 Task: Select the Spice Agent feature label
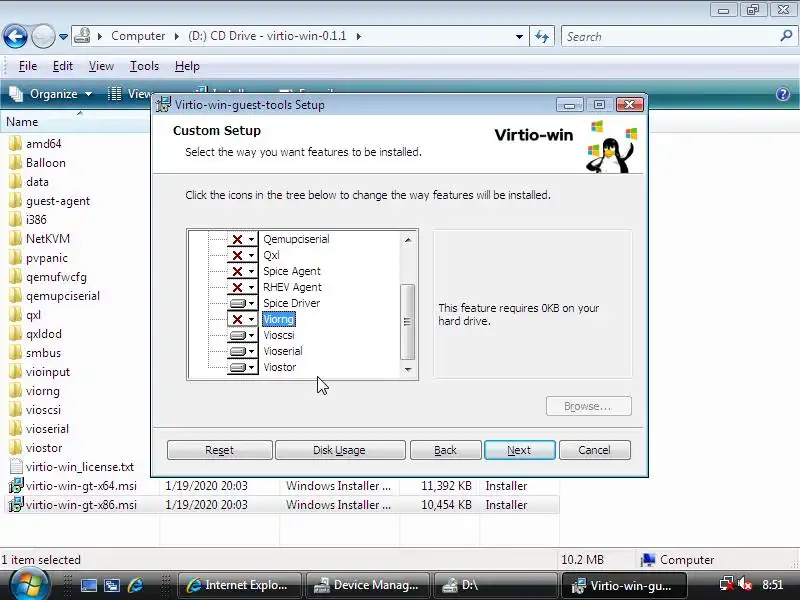pyautogui.click(x=292, y=271)
